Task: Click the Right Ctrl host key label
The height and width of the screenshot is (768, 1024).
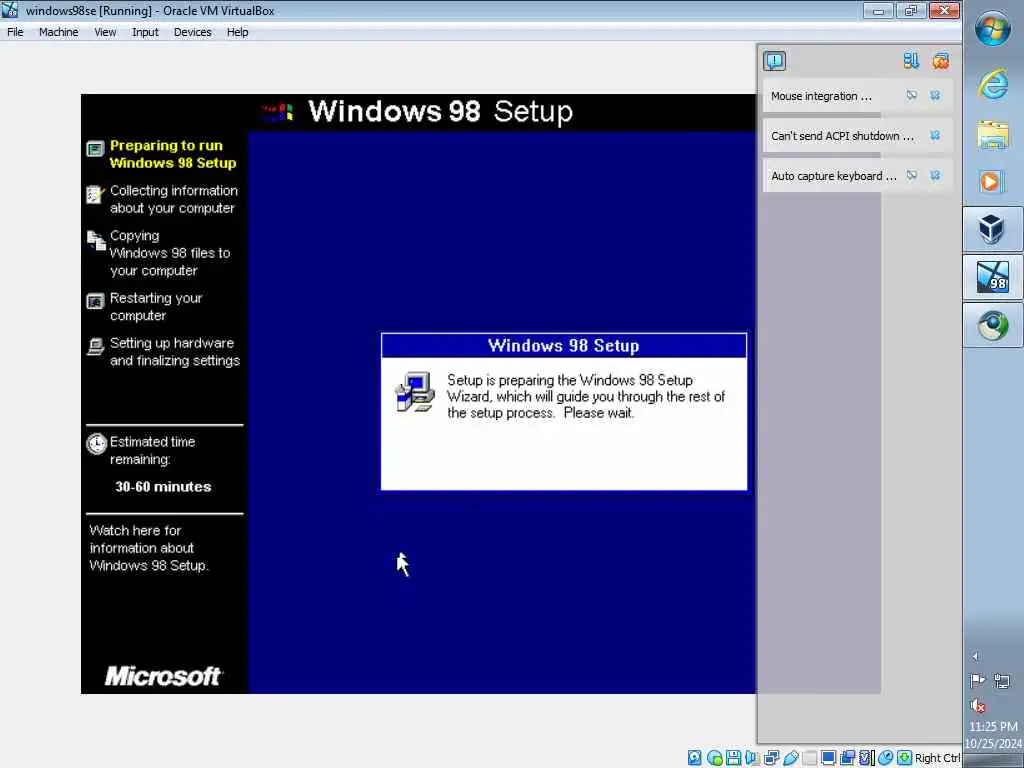Action: 937,758
